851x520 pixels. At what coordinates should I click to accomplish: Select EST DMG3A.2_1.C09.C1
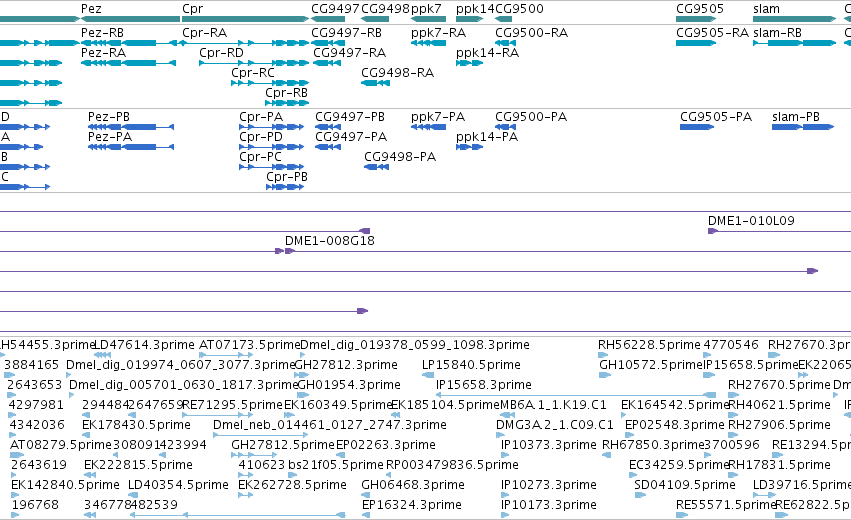pos(555,425)
